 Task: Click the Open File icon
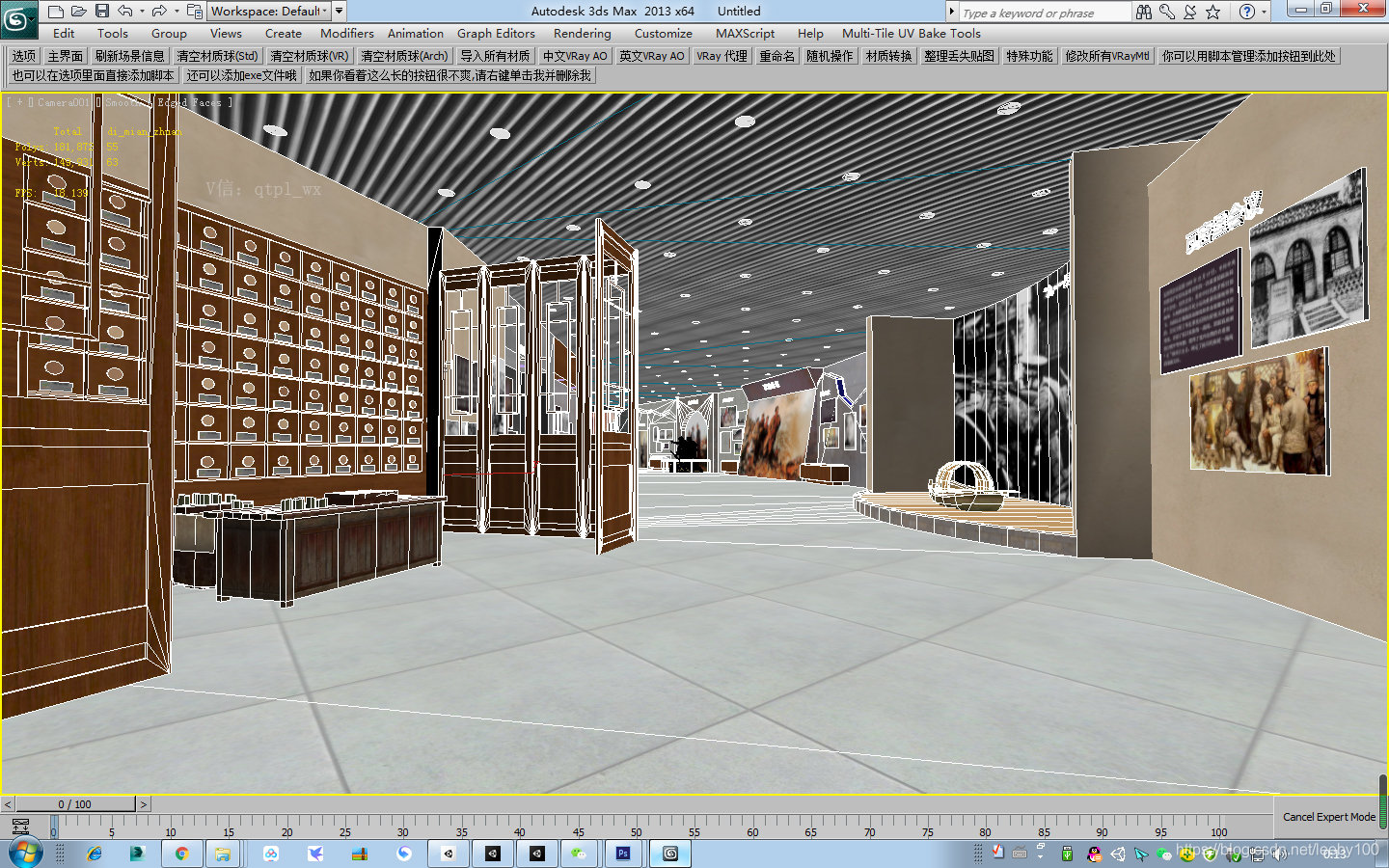coord(79,11)
